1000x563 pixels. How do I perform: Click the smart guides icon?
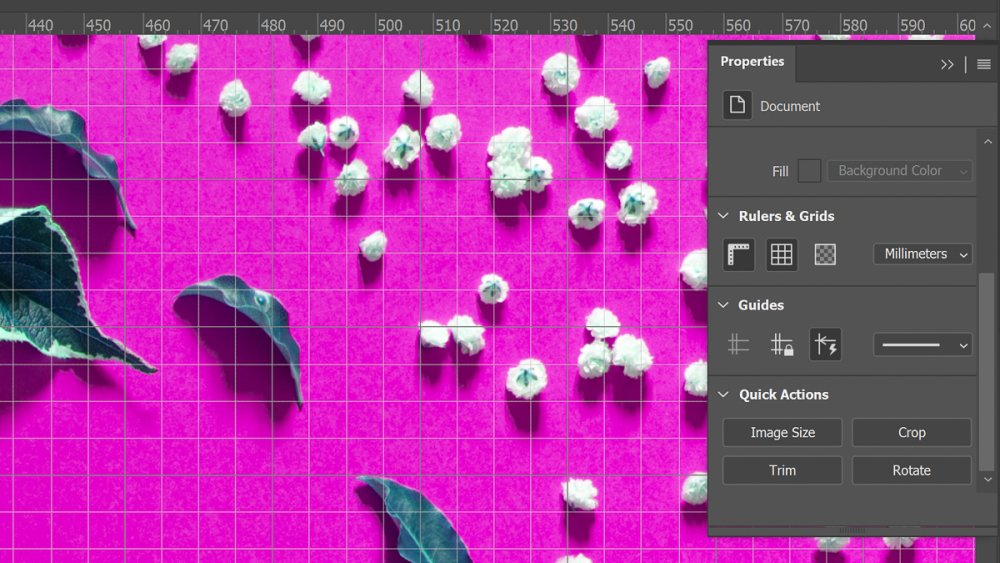coord(825,345)
